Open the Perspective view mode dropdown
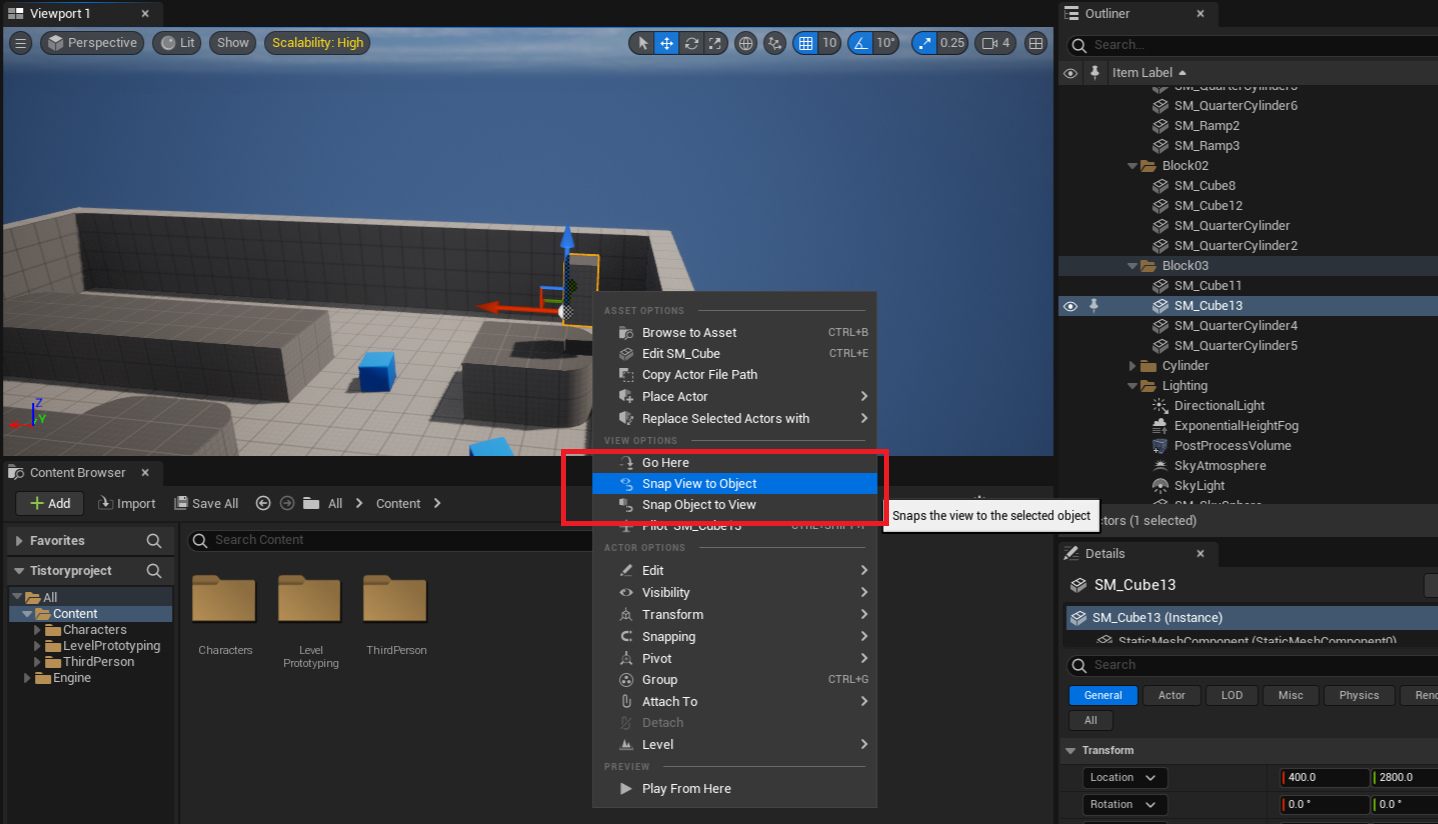The width and height of the screenshot is (1438, 824). (92, 43)
